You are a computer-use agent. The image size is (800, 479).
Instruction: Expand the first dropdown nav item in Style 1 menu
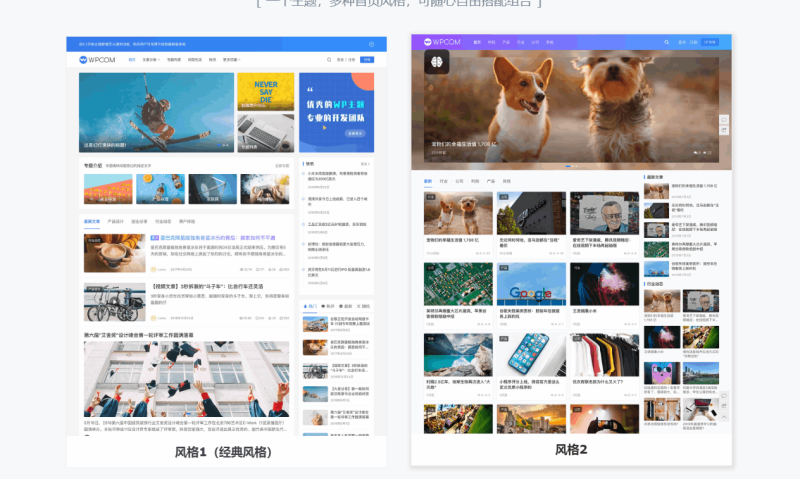point(151,60)
